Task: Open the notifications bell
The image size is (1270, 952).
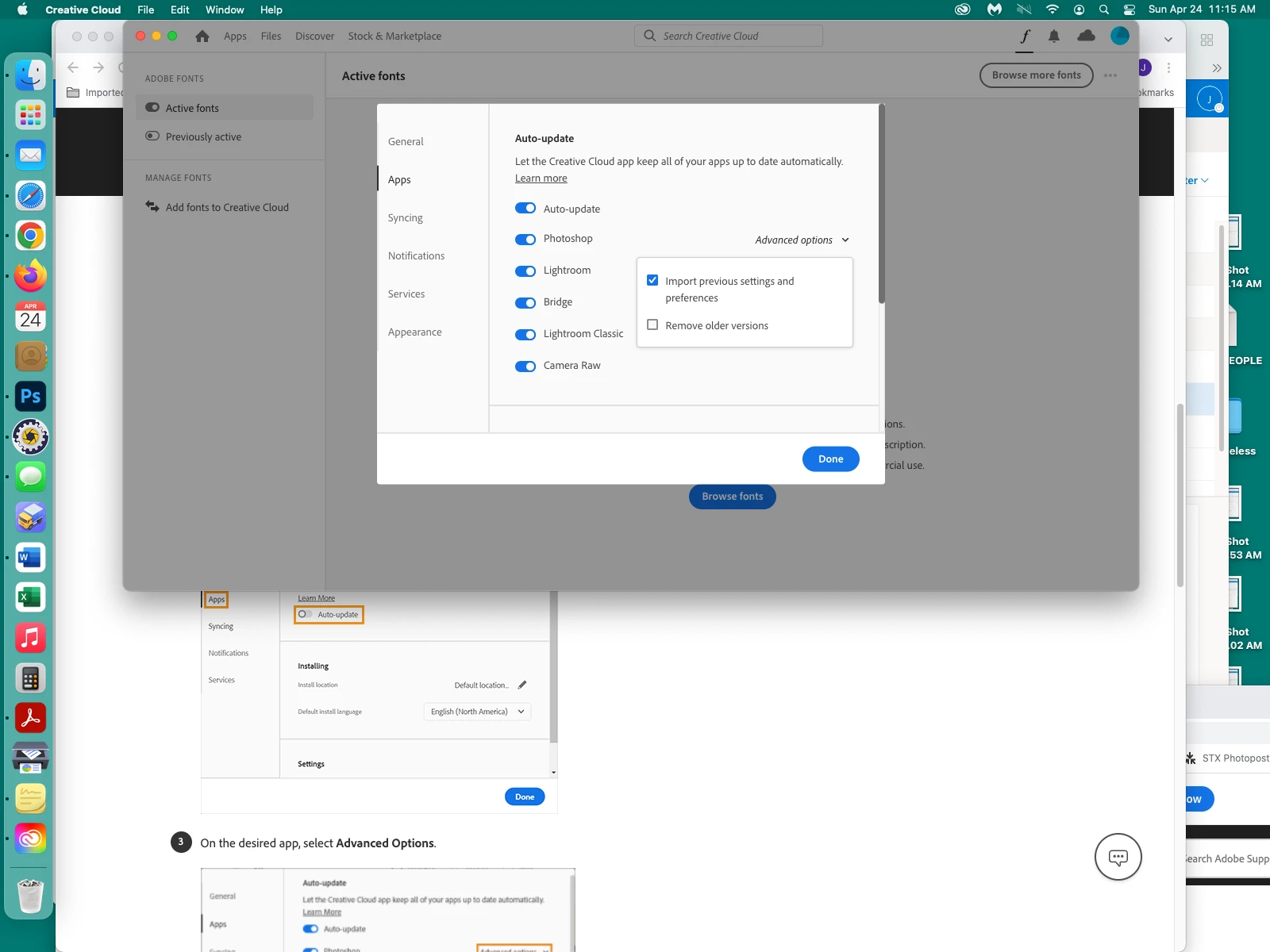Action: 1054,36
